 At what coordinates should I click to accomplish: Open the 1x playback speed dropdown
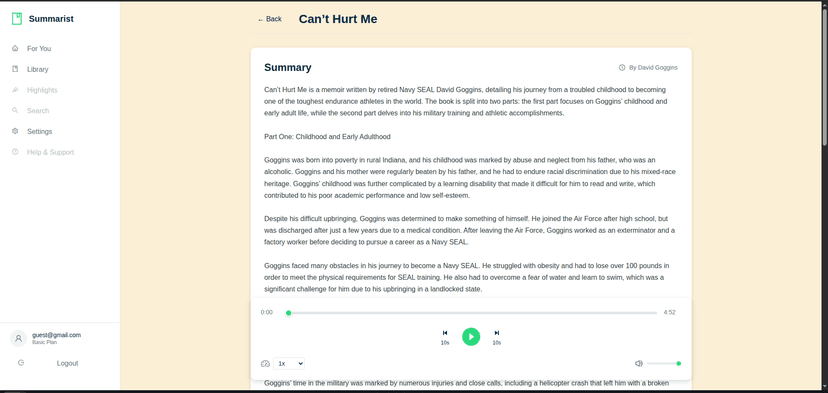click(289, 363)
